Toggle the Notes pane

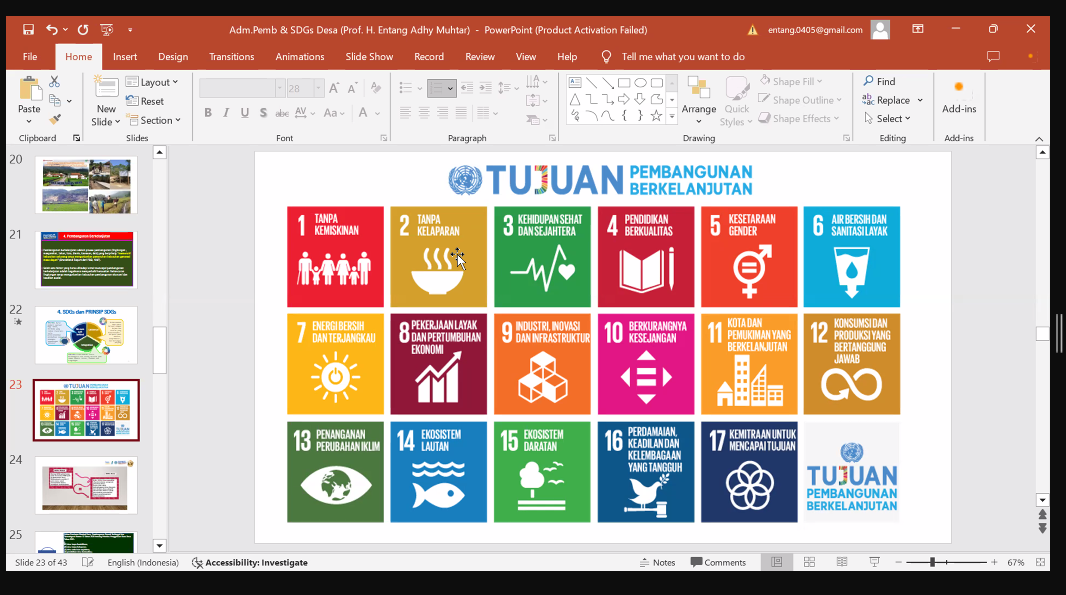click(657, 563)
